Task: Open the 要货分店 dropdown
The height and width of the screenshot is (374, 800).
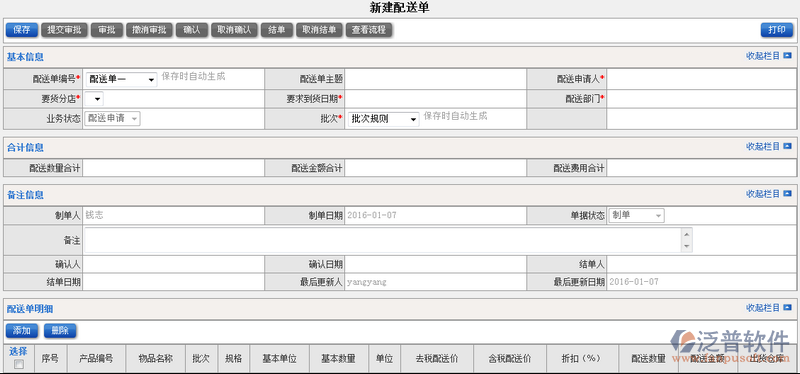Action: [94, 98]
